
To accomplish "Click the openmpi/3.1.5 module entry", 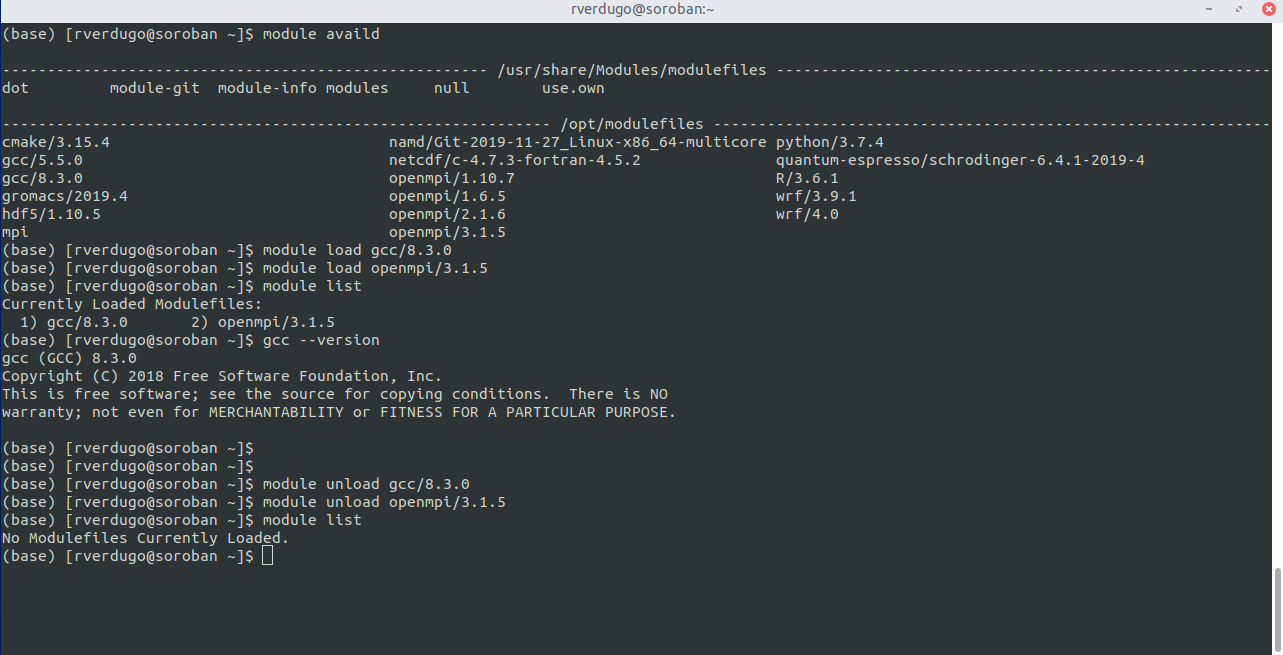I will [x=447, y=231].
